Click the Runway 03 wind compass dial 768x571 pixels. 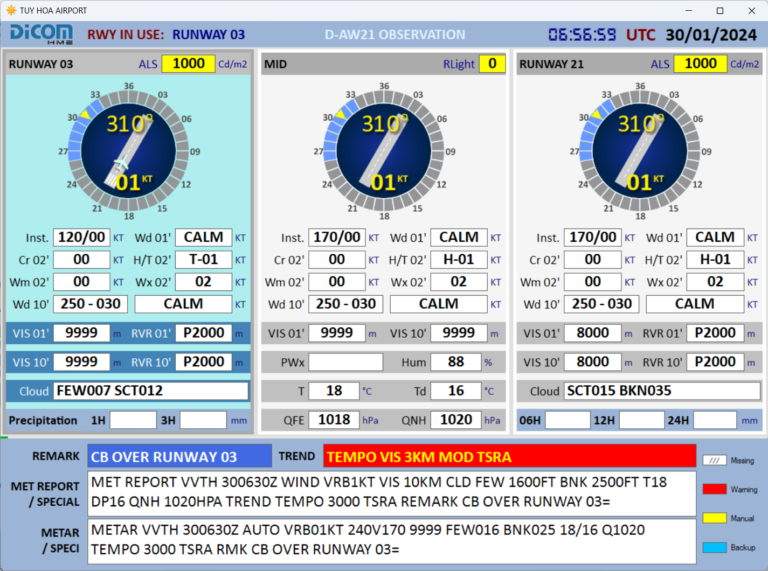tap(129, 149)
